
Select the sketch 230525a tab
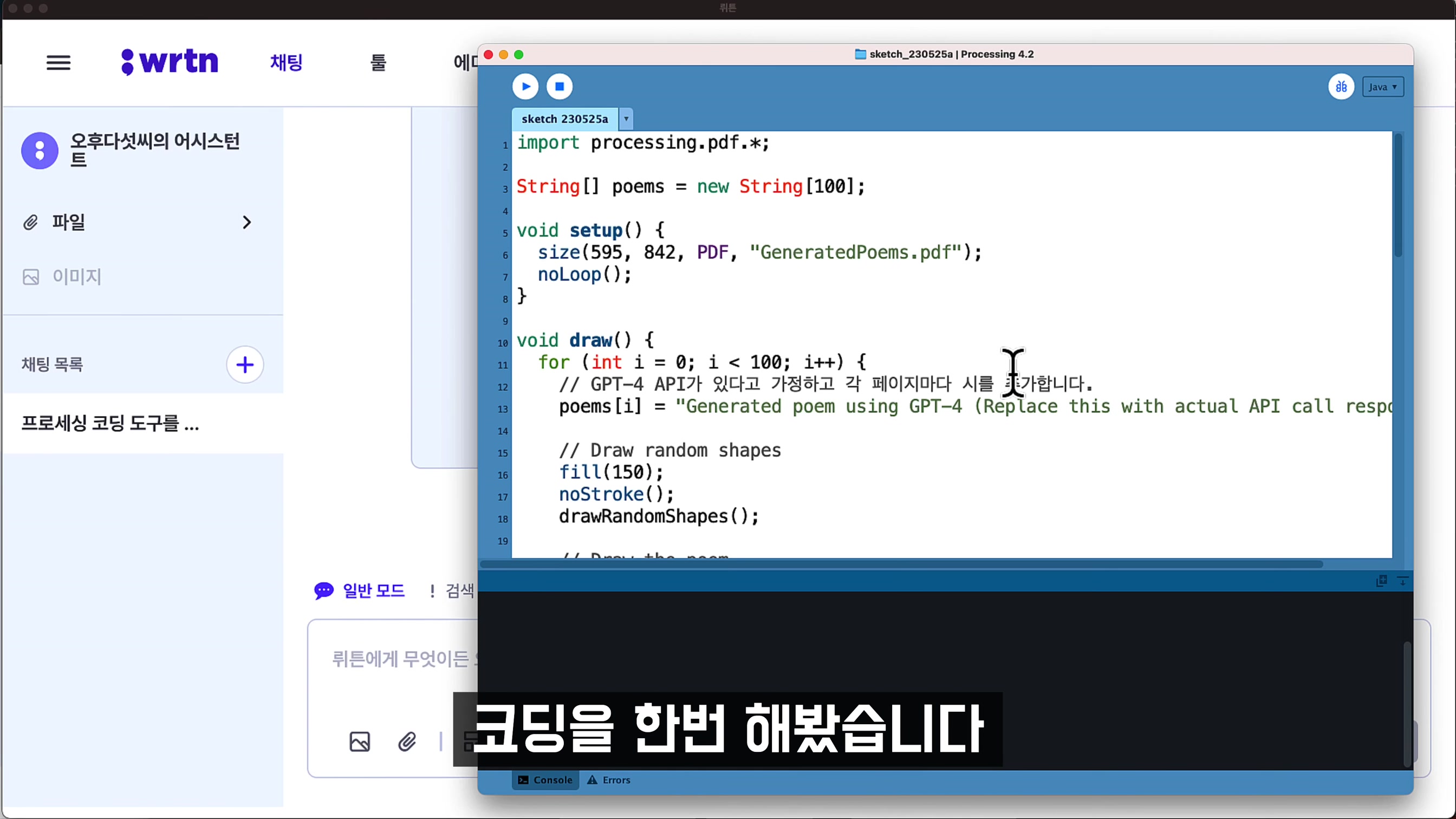click(x=564, y=119)
